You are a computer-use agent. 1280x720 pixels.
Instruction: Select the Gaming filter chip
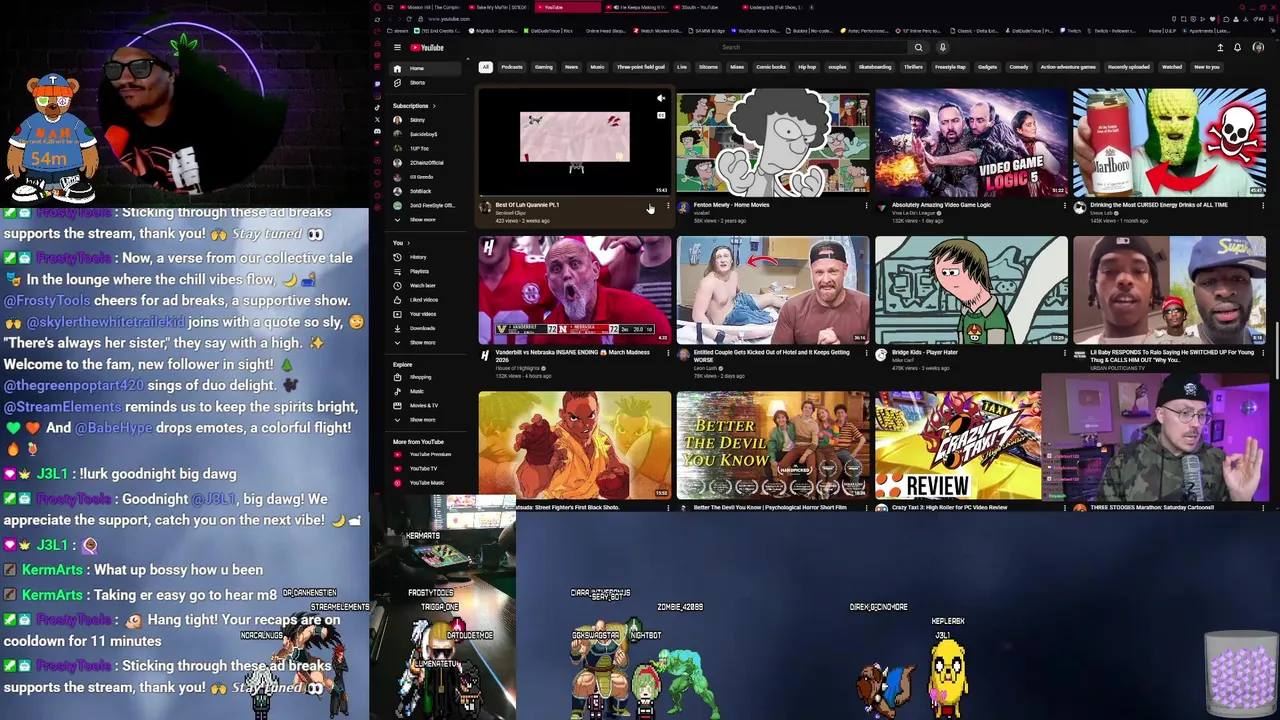coord(543,67)
